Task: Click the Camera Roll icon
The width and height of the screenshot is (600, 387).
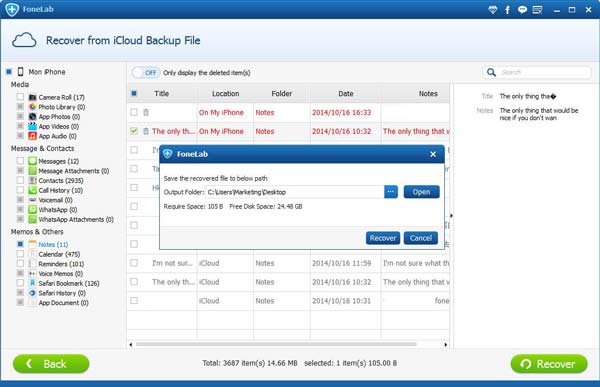Action: pyautogui.click(x=33, y=97)
